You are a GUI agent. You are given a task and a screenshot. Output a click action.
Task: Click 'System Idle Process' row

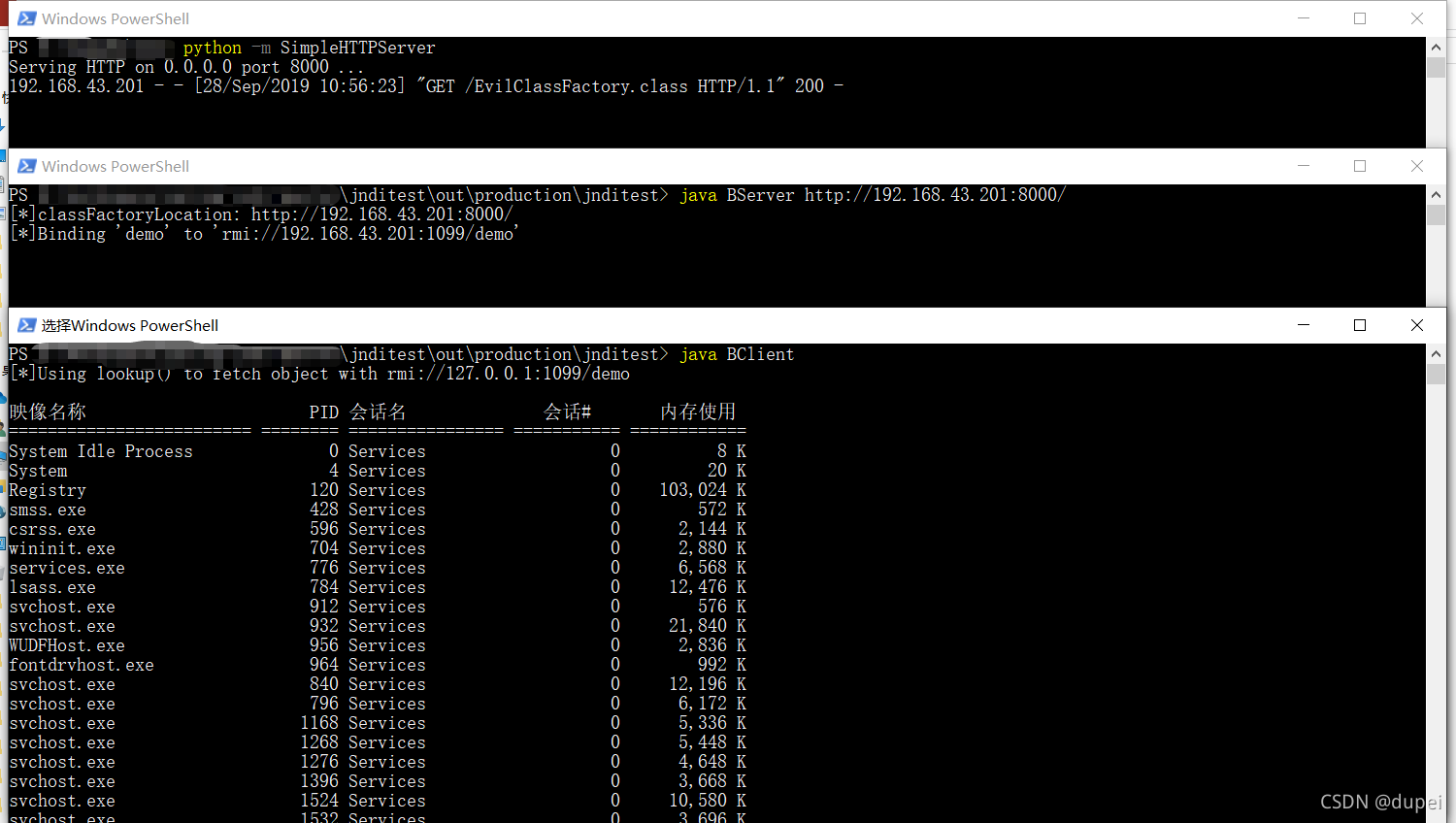(378, 451)
